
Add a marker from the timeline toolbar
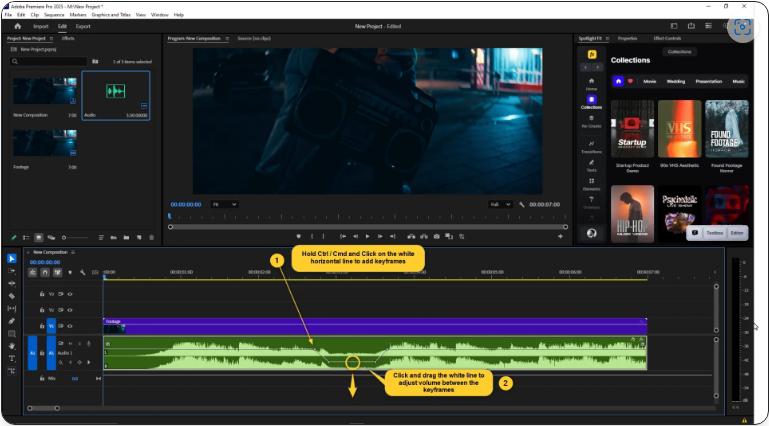70,272
